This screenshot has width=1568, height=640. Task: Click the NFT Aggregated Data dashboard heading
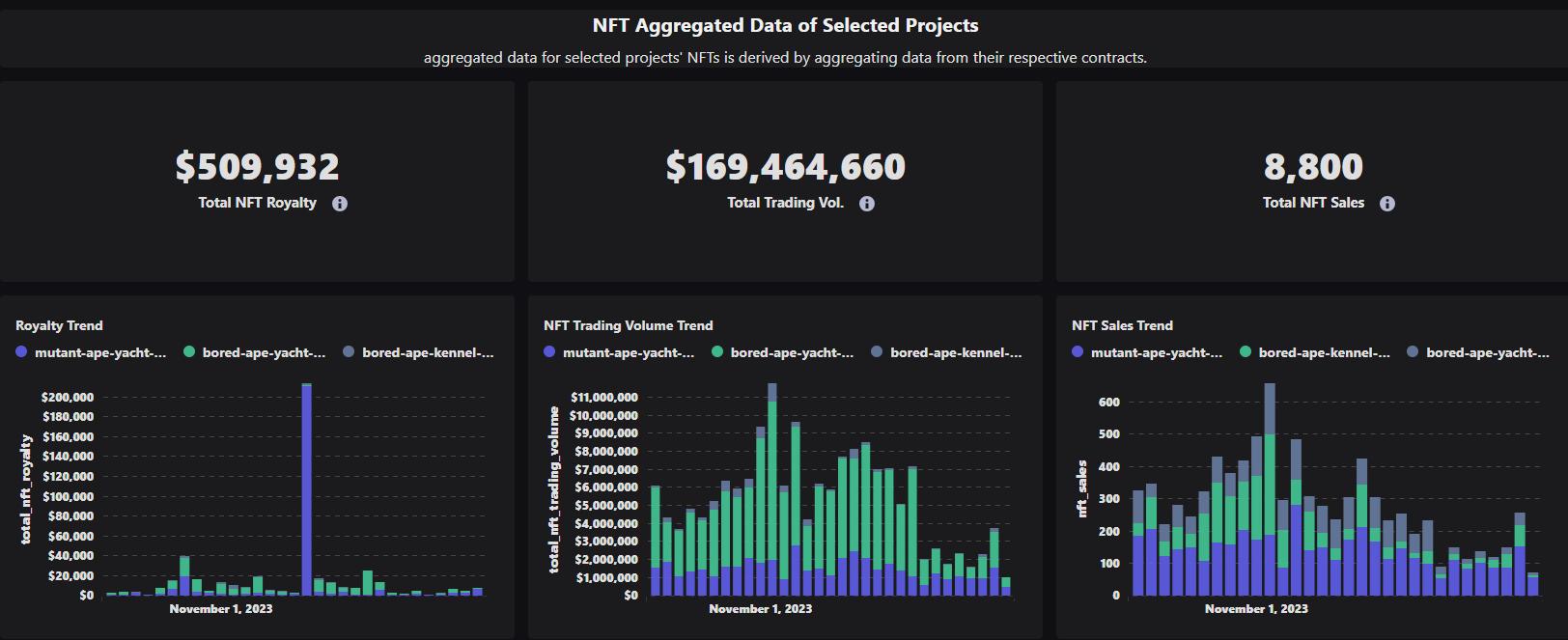pyautogui.click(x=785, y=26)
